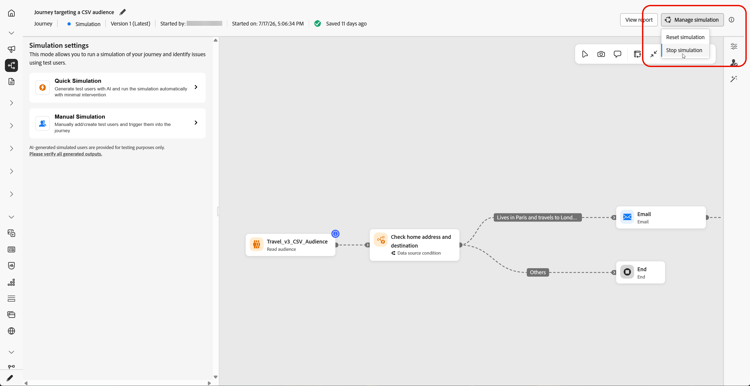Open the sliders settings icon in right rail
750x386 pixels.
tap(734, 46)
